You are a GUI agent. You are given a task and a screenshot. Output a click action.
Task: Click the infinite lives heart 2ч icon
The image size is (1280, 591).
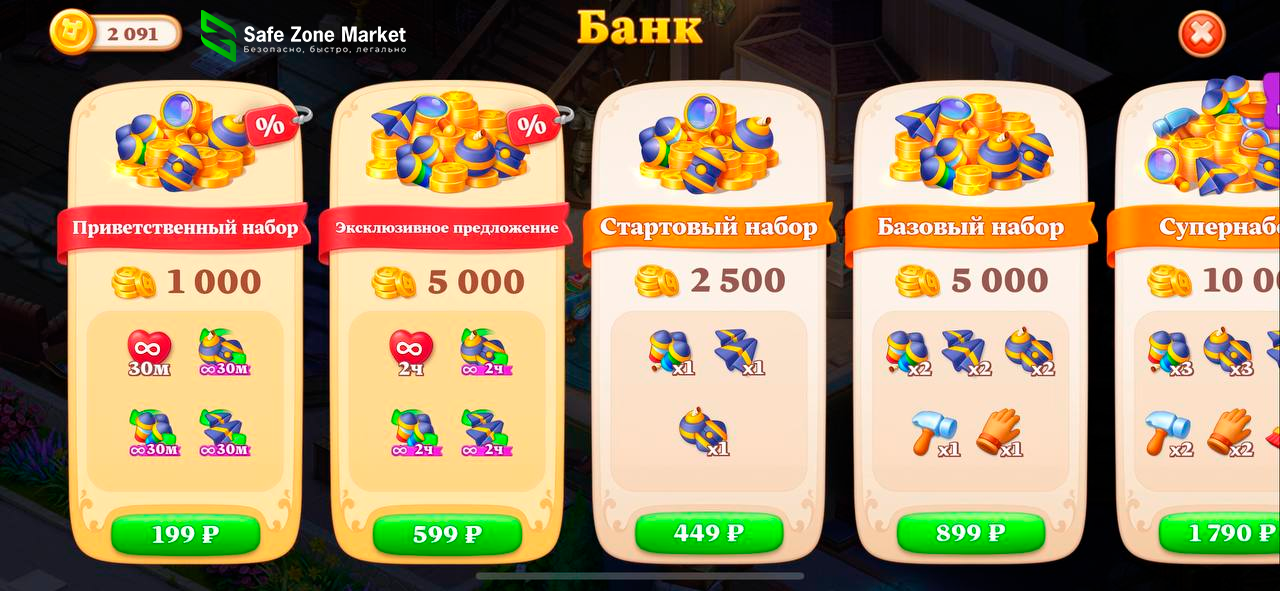pos(411,352)
